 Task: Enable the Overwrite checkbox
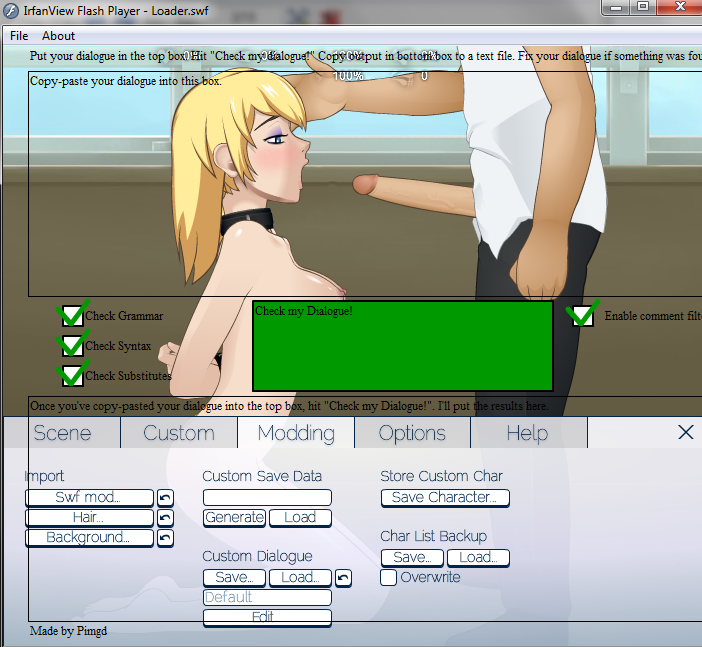389,578
